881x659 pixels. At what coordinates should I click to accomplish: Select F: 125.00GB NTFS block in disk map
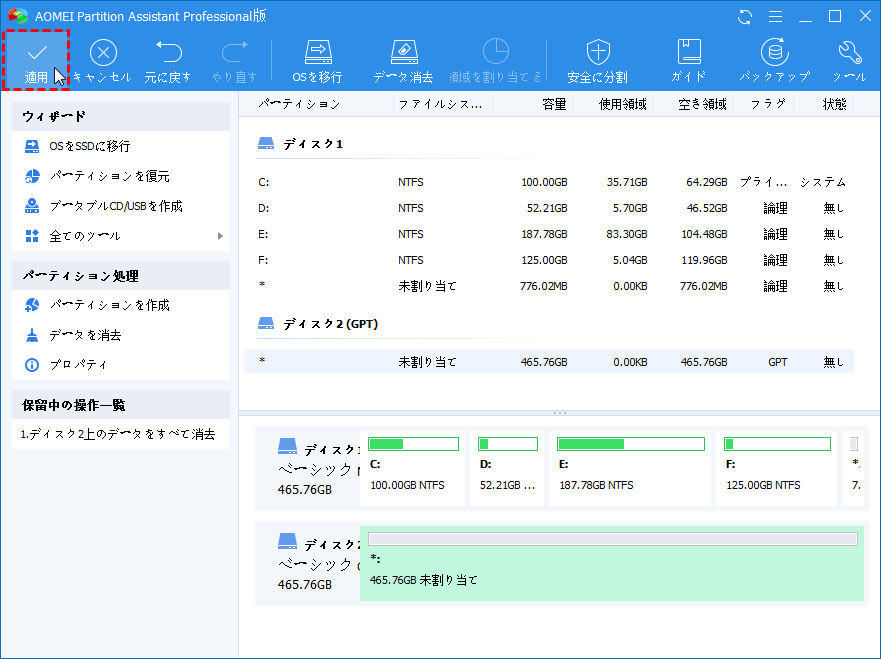pos(776,469)
